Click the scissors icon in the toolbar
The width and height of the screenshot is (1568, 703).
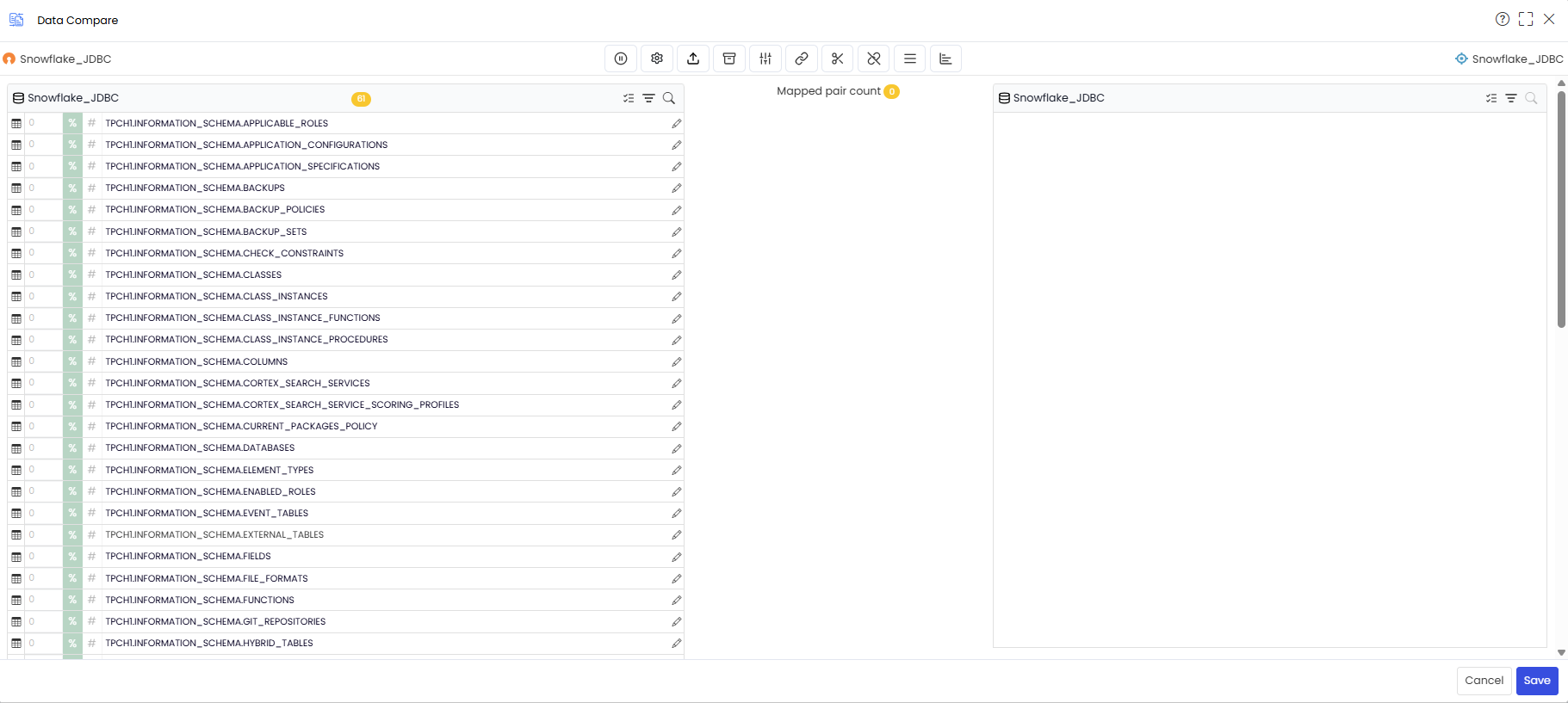[838, 59]
